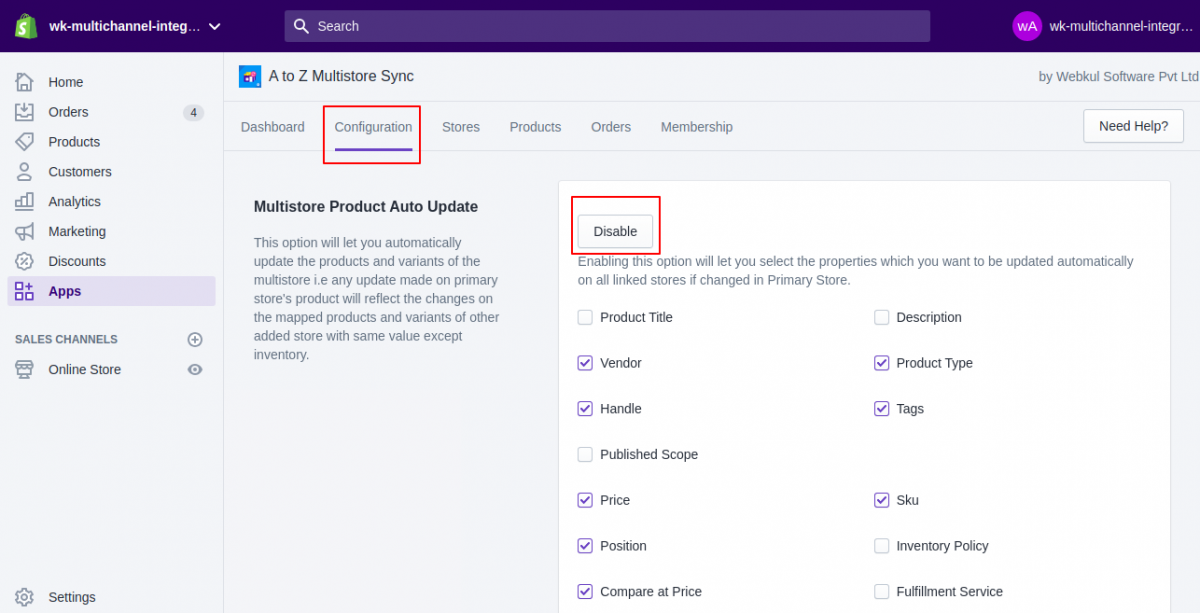Image resolution: width=1200 pixels, height=613 pixels.
Task: Click the Multistore Product Auto Update heading
Action: coord(366,207)
